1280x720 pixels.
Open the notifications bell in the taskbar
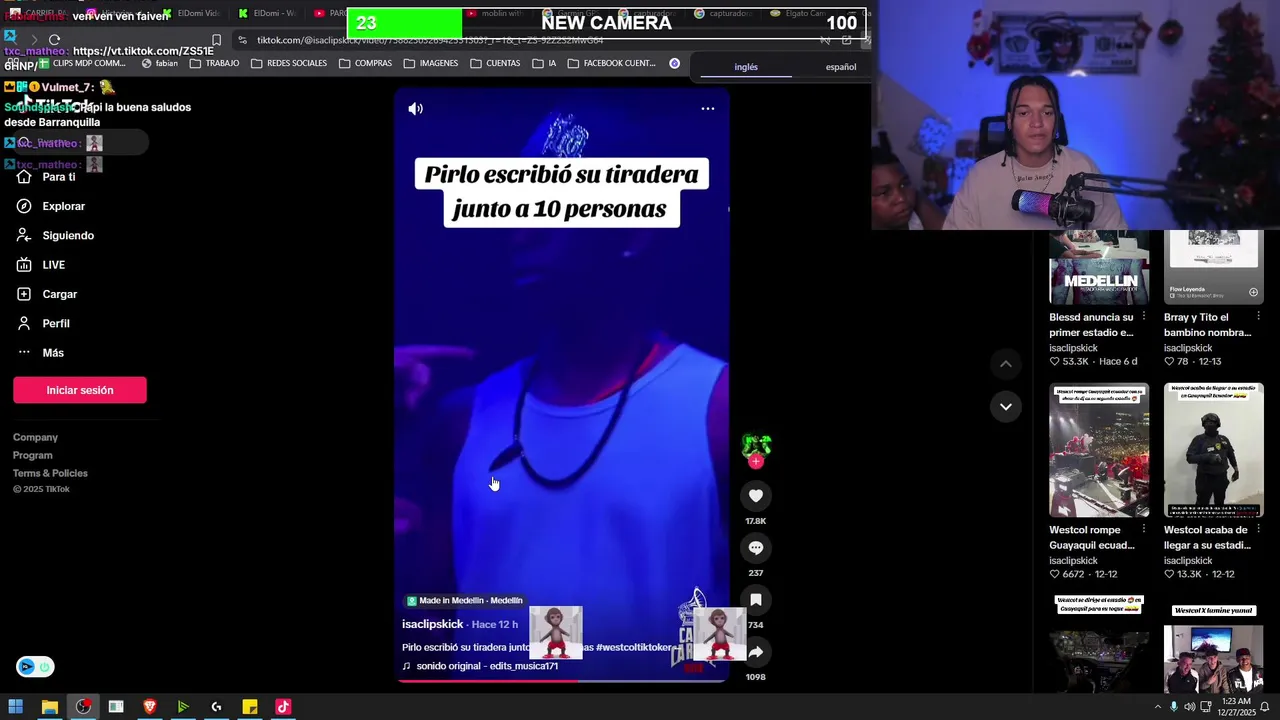click(1264, 707)
